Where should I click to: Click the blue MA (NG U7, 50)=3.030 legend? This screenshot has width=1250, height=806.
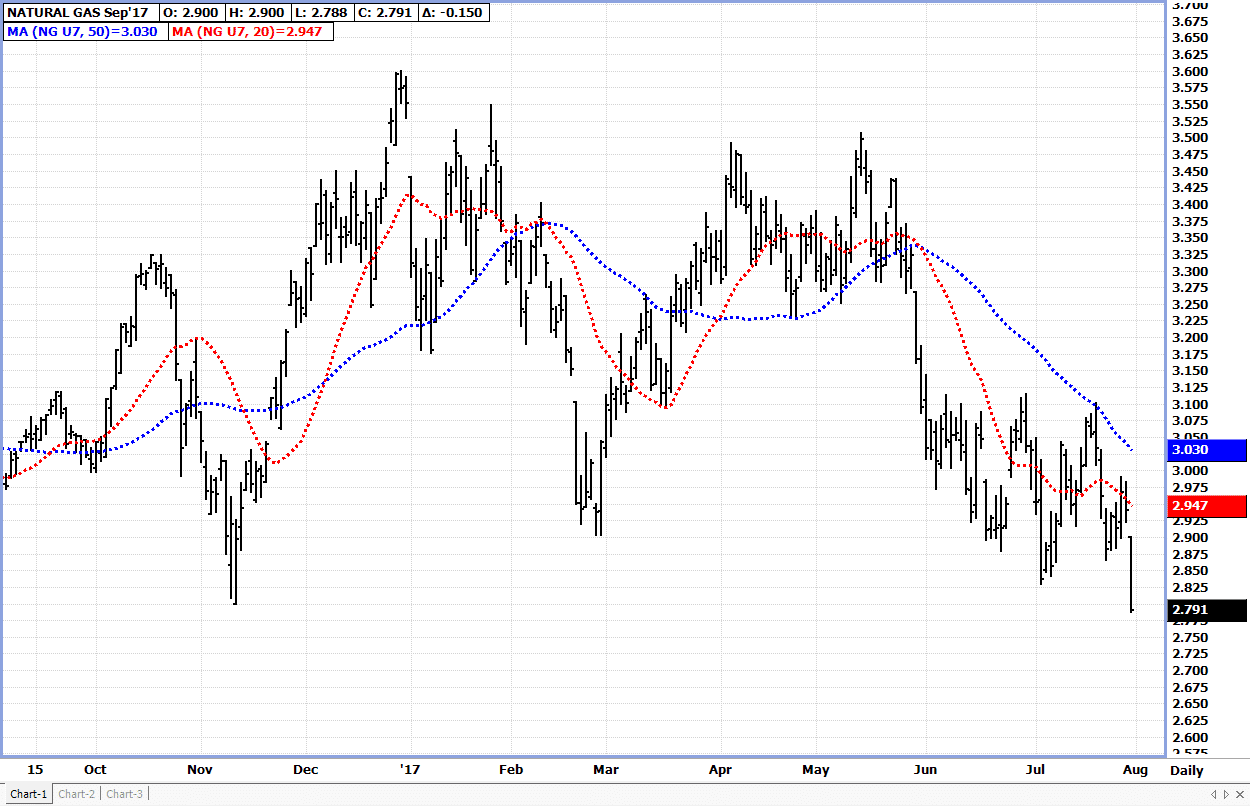click(x=82, y=32)
